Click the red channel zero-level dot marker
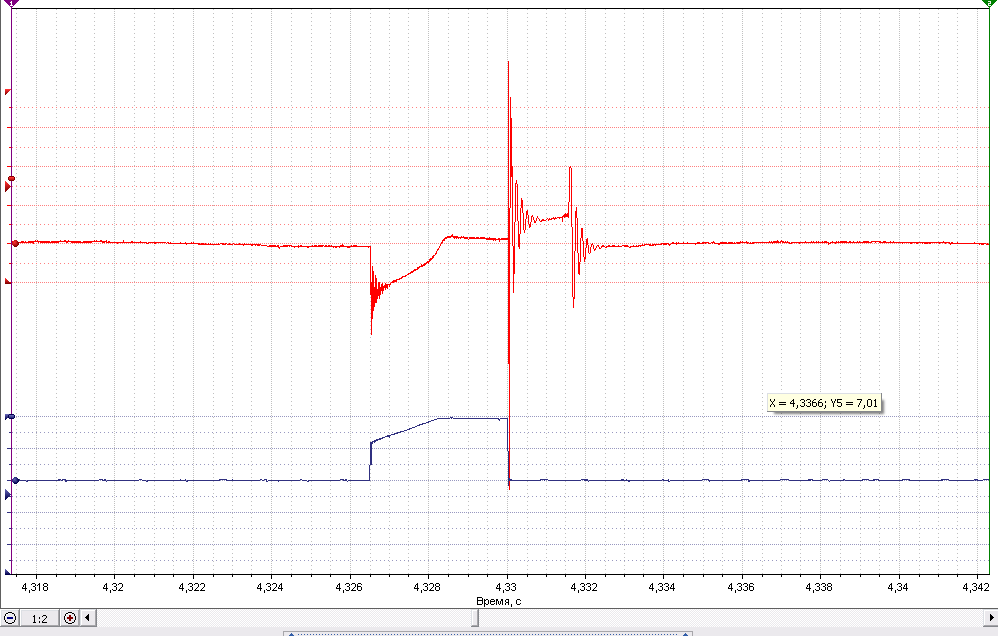The image size is (998, 636). point(15,243)
